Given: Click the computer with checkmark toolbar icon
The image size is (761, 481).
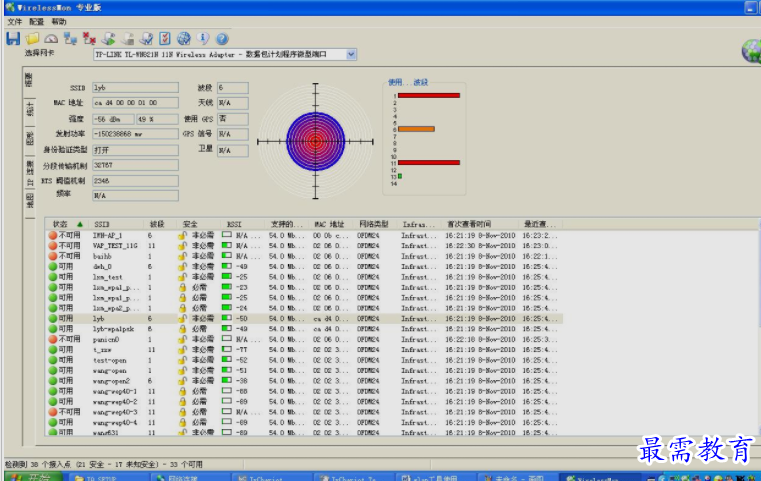Looking at the screenshot, I should (146, 38).
